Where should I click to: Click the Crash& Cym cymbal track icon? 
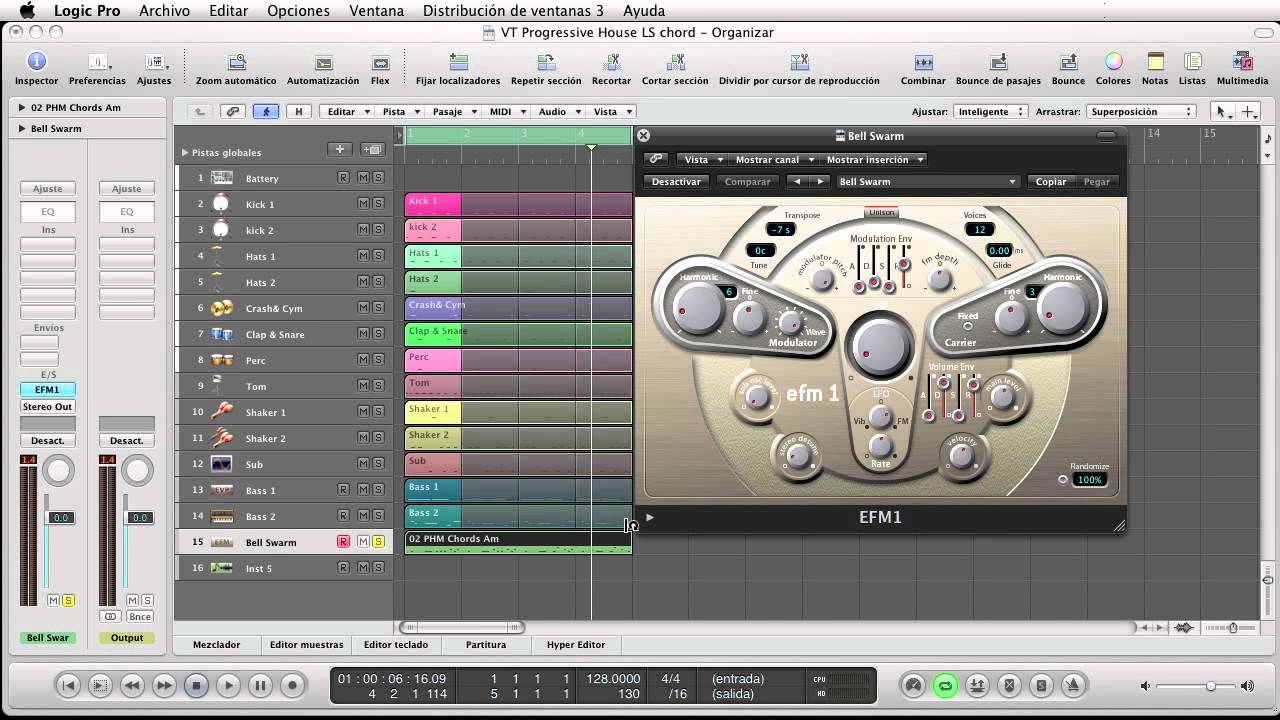[x=222, y=308]
